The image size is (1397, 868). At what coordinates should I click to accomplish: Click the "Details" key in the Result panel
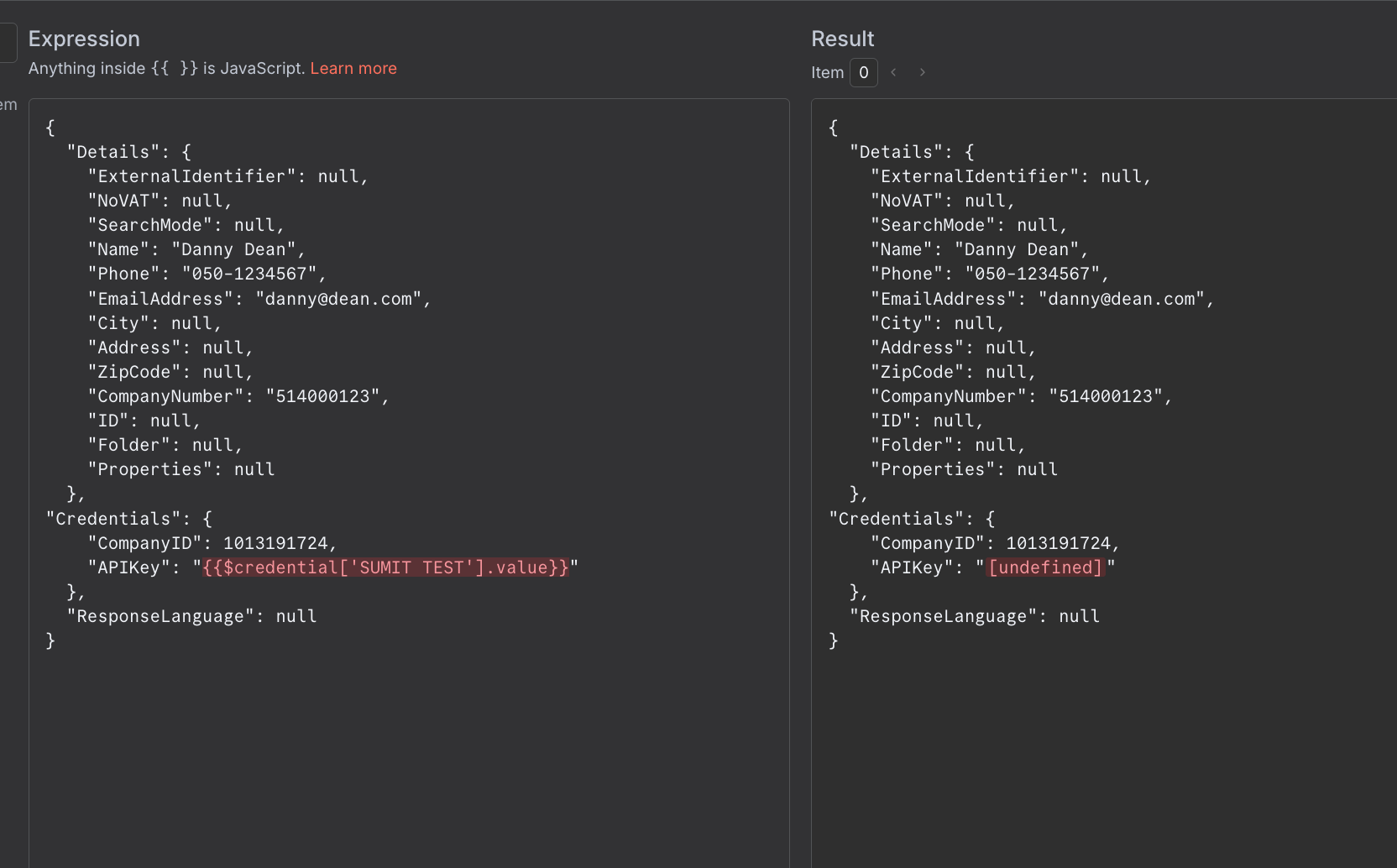(x=896, y=153)
